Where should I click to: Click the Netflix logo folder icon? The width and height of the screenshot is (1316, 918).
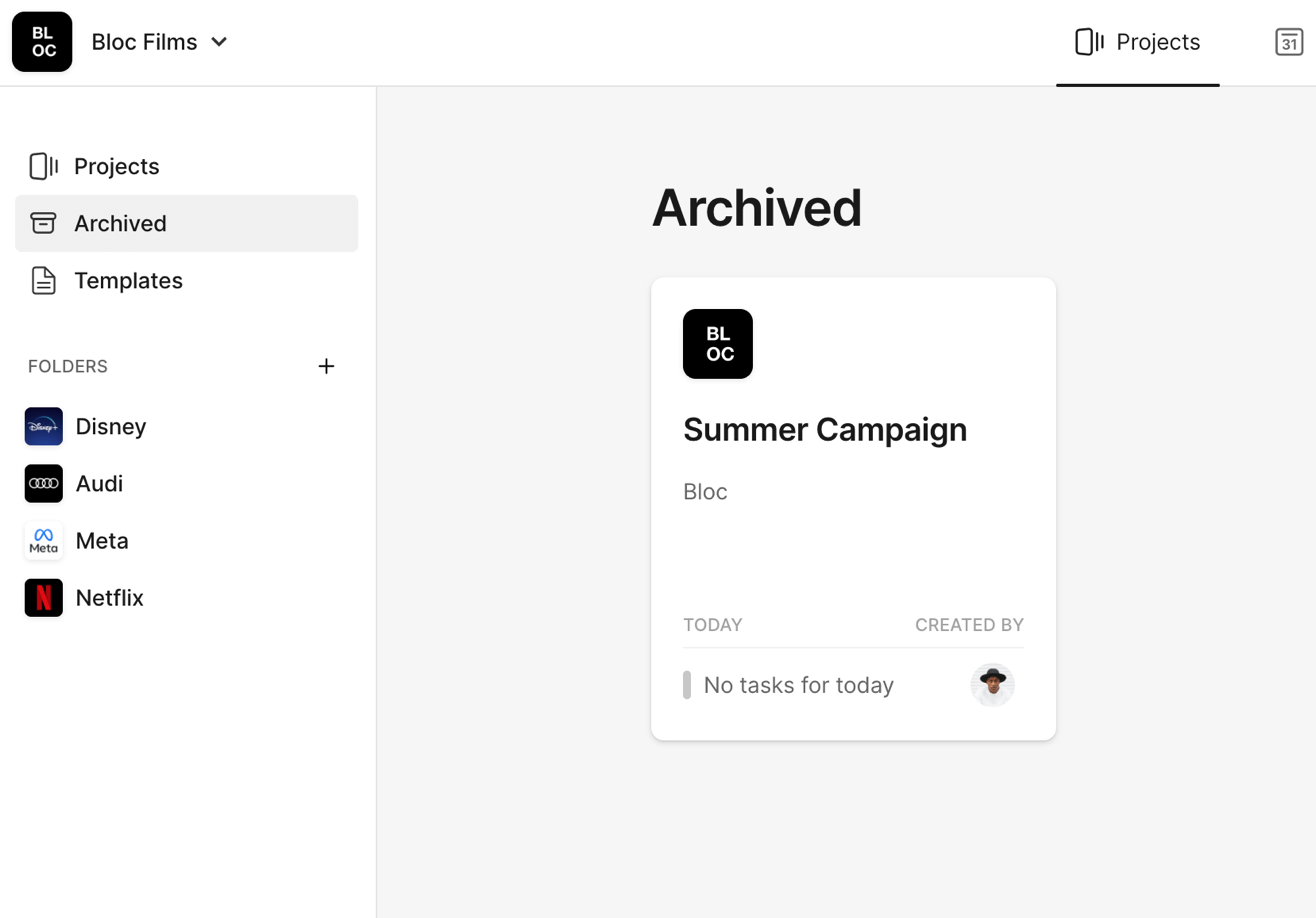pos(44,598)
